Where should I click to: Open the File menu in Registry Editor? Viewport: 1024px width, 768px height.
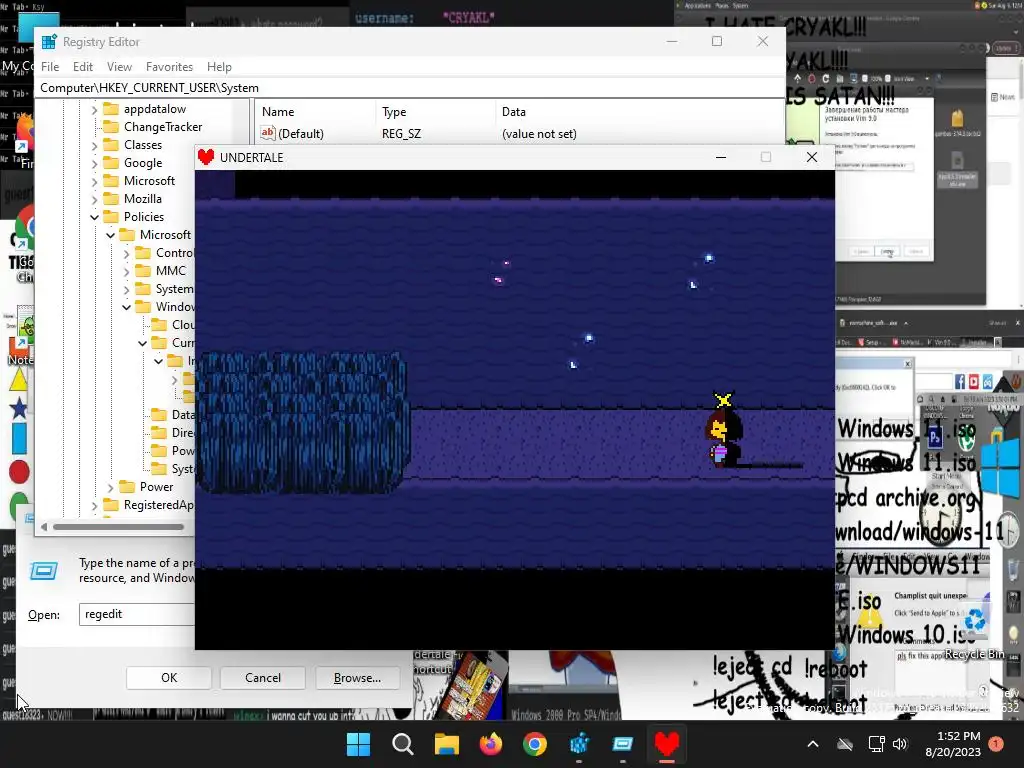pyautogui.click(x=50, y=67)
